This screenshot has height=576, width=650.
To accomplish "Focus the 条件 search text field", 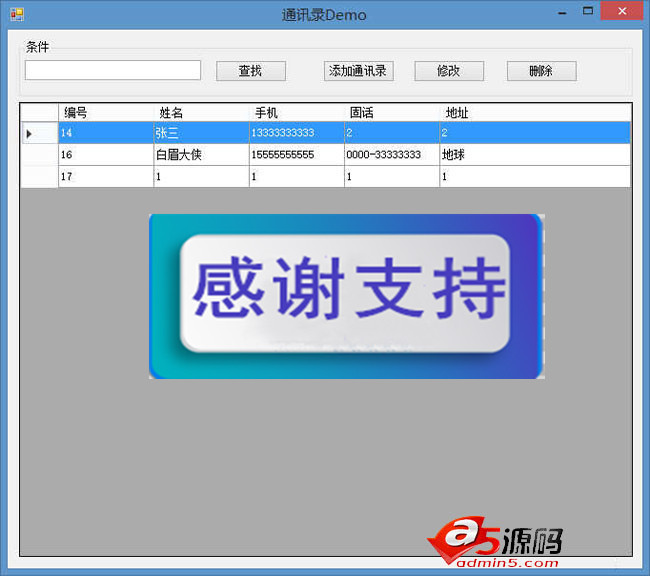I will 113,70.
